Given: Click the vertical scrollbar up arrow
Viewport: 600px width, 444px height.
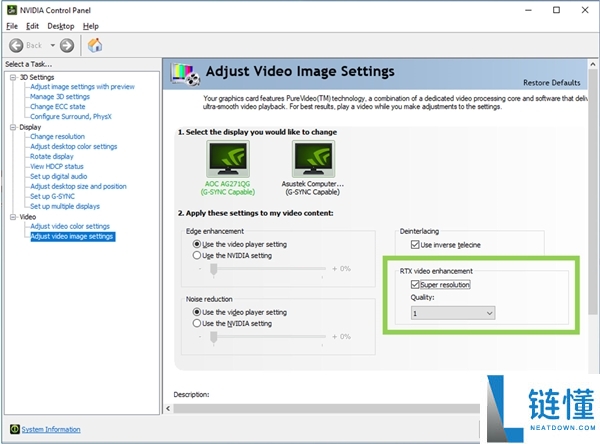Looking at the screenshot, I should [593, 64].
